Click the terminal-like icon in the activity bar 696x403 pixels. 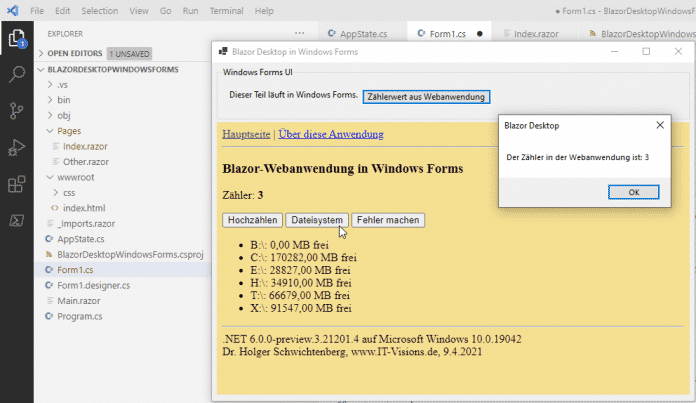[x=17, y=220]
